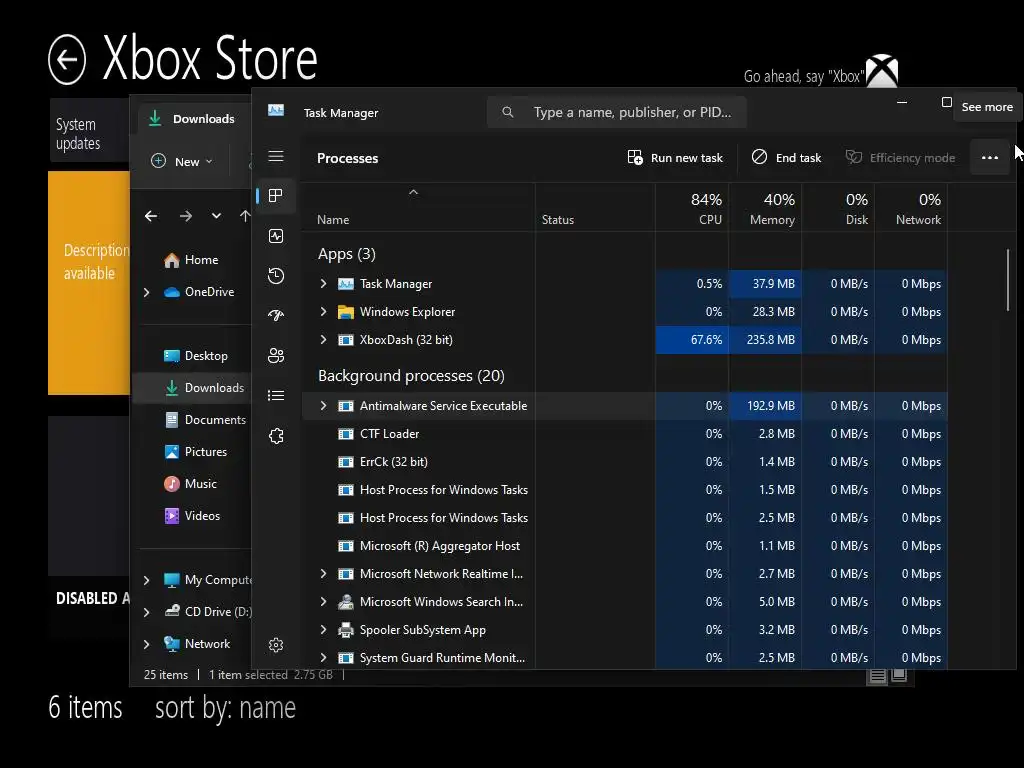The image size is (1024, 768).
Task: Select Pictures in File Explorer sidebar
Action: point(195,451)
